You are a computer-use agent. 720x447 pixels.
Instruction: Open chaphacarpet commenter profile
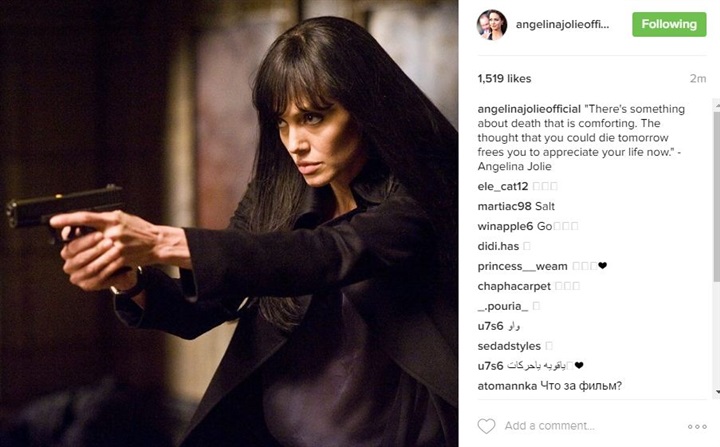(514, 286)
